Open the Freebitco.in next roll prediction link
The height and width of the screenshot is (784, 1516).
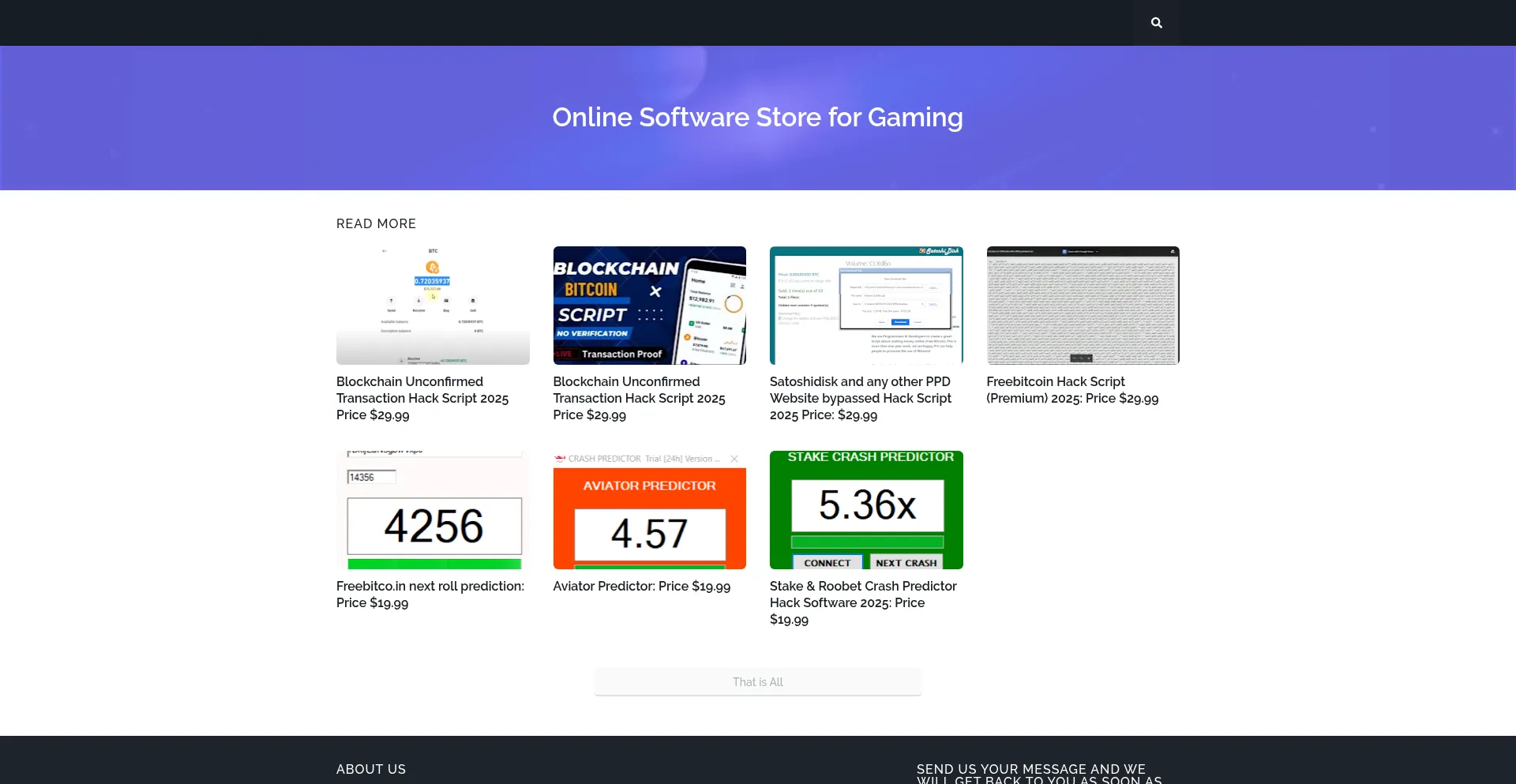[x=430, y=594]
